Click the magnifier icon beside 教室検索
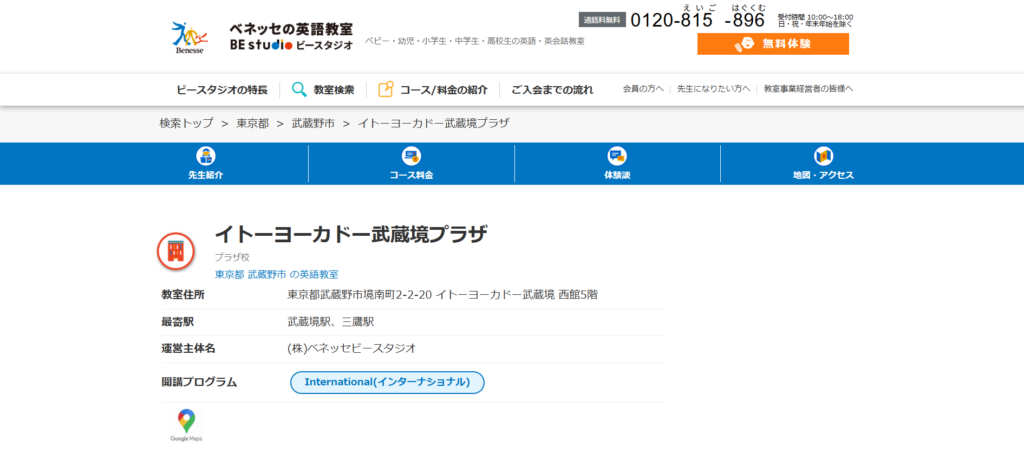 (299, 89)
